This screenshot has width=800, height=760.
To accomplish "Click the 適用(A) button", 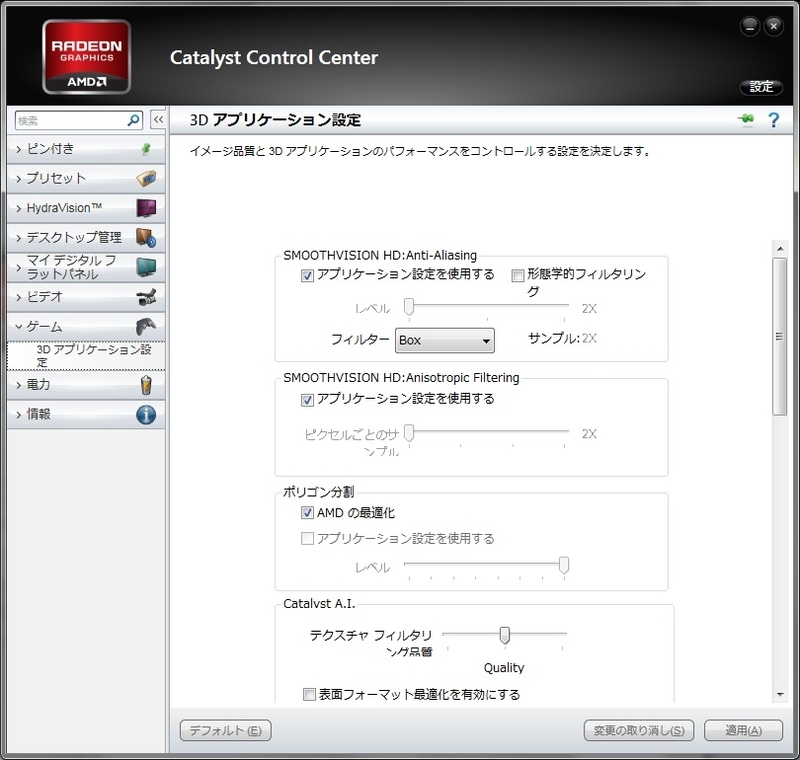I will 743,730.
